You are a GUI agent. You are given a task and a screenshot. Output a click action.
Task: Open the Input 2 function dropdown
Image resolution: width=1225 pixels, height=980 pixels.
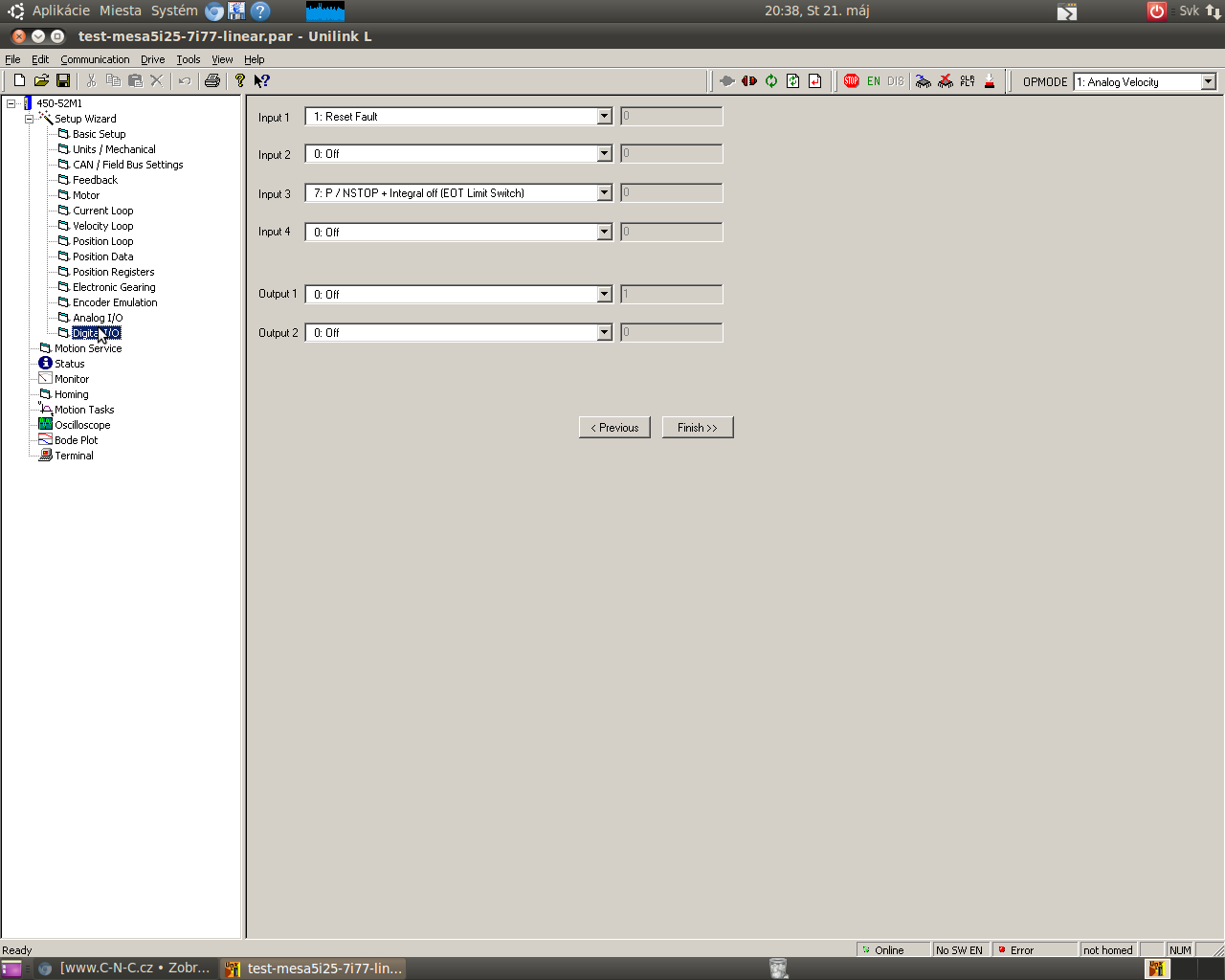click(604, 154)
